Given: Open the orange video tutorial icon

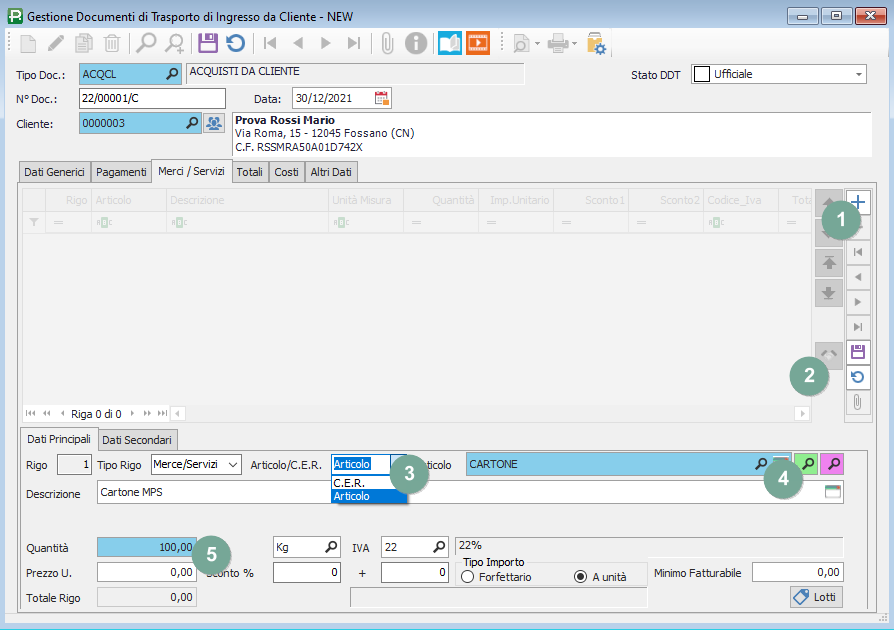Looking at the screenshot, I should pyautogui.click(x=479, y=43).
